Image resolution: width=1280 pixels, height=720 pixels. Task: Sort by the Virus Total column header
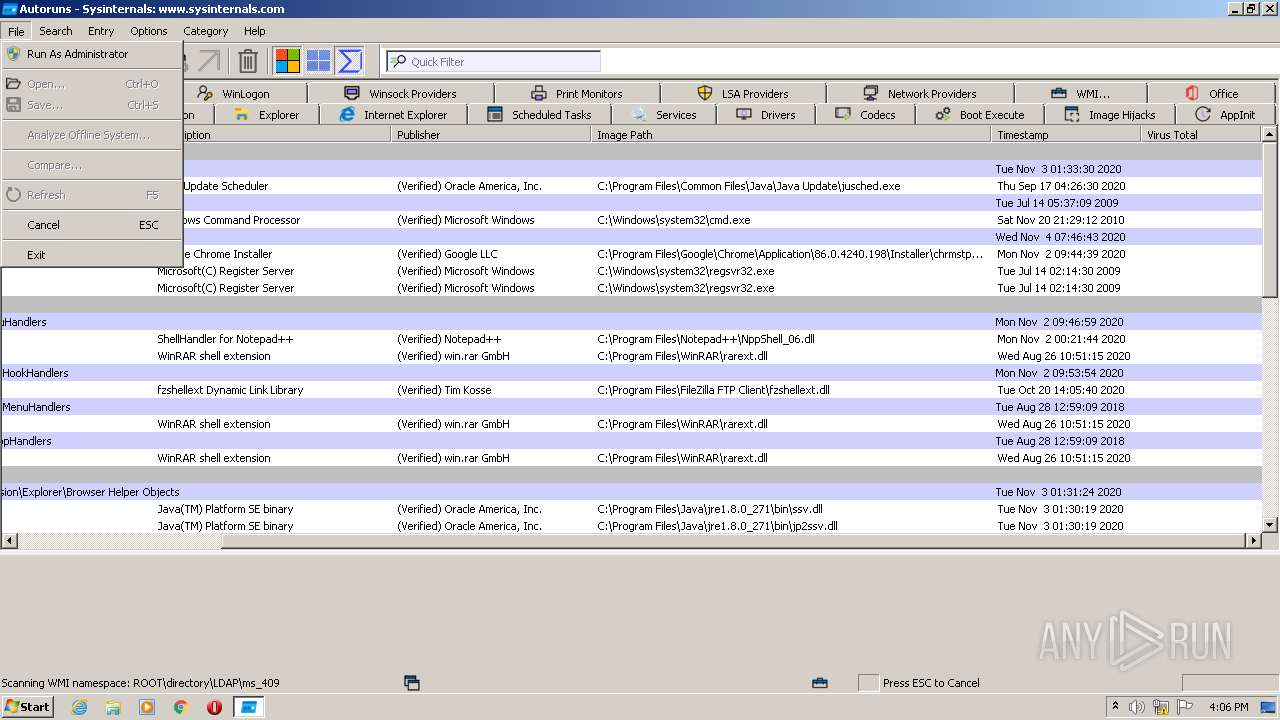1202,135
